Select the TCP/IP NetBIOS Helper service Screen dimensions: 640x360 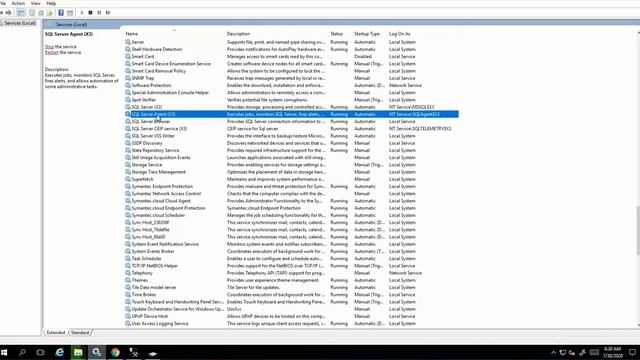(x=292, y=266)
